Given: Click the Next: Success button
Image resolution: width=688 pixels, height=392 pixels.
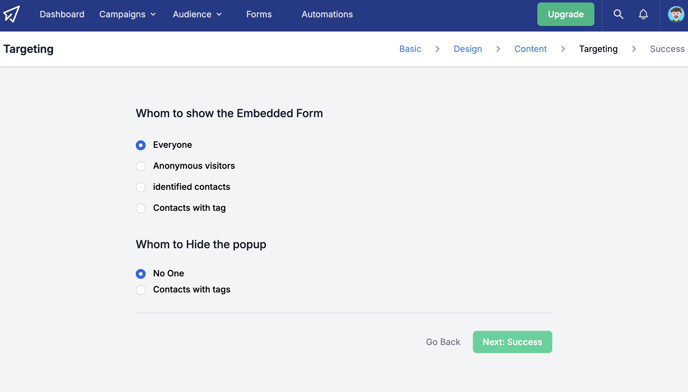Looking at the screenshot, I should coord(512,342).
